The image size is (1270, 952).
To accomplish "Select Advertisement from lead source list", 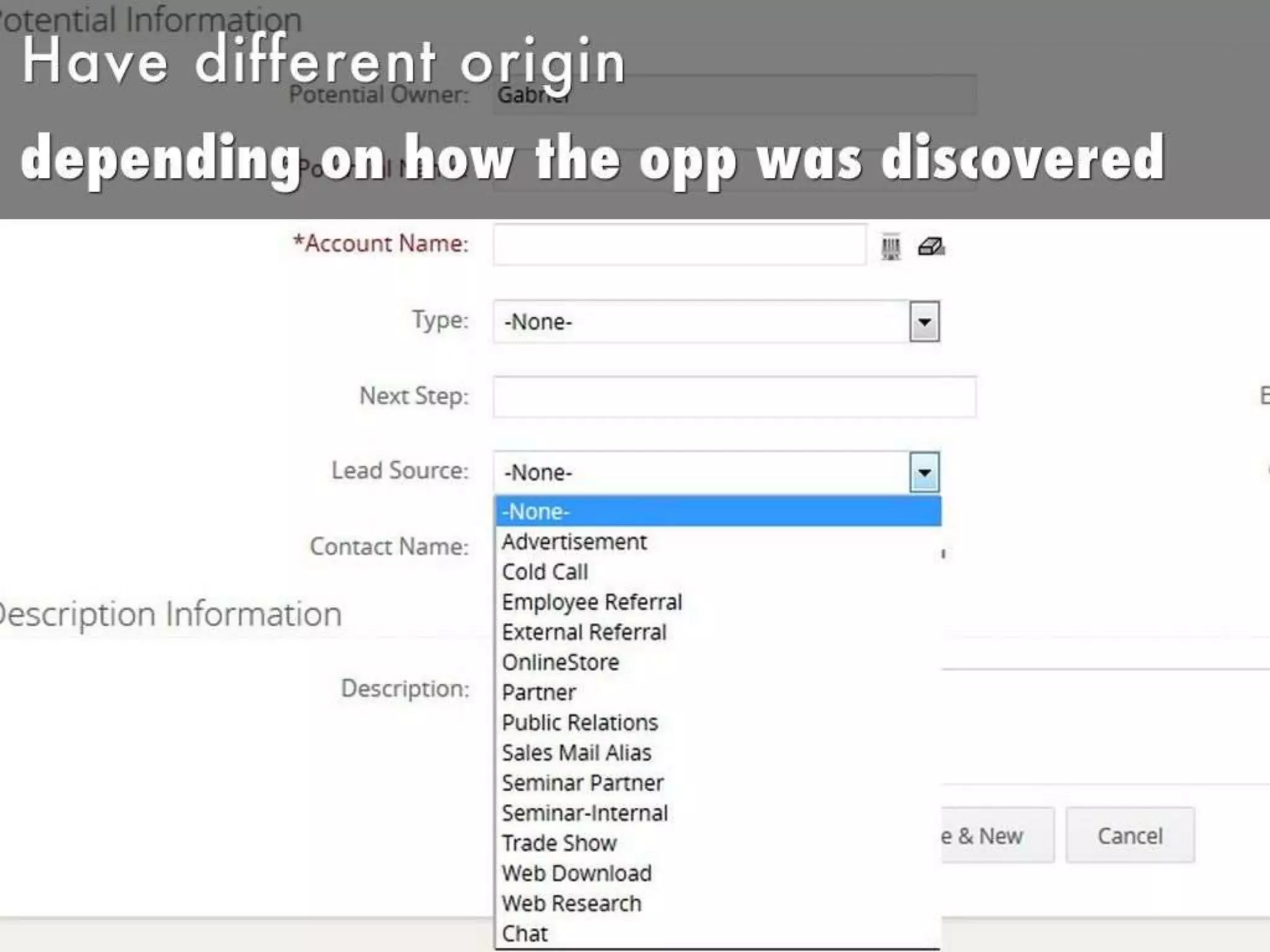I will pos(574,542).
